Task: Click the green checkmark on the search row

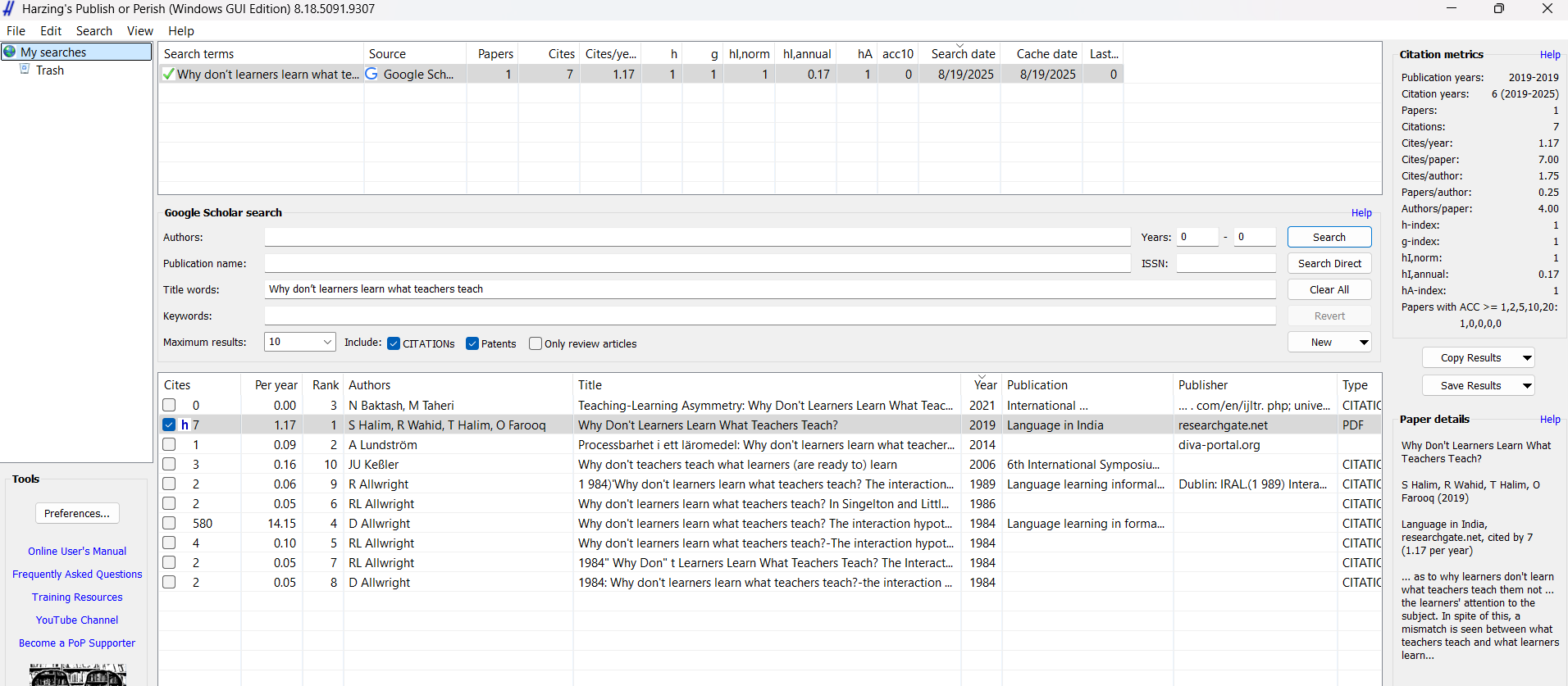Action: [168, 74]
